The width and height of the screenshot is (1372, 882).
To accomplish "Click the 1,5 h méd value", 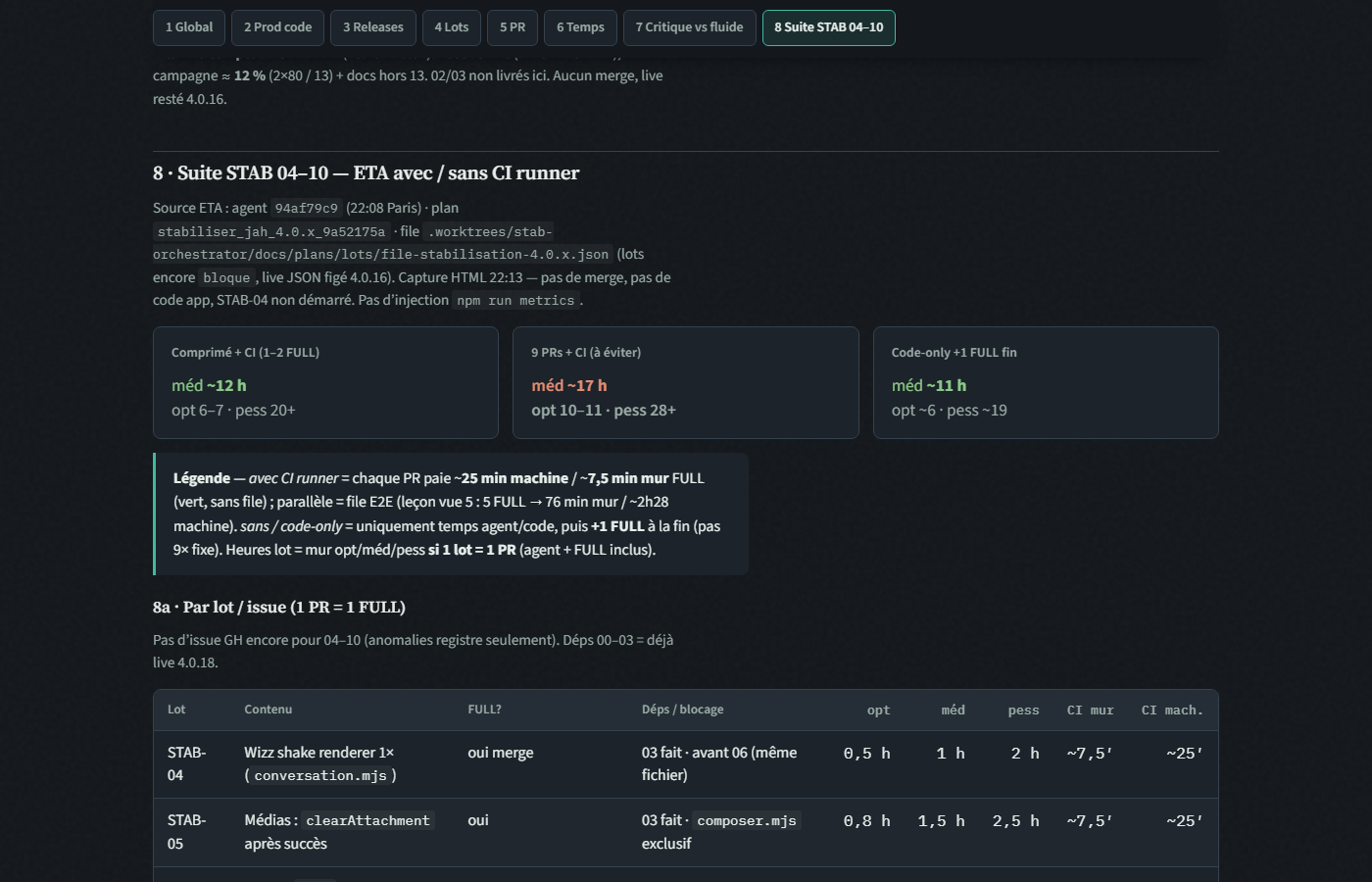I will 941,821.
